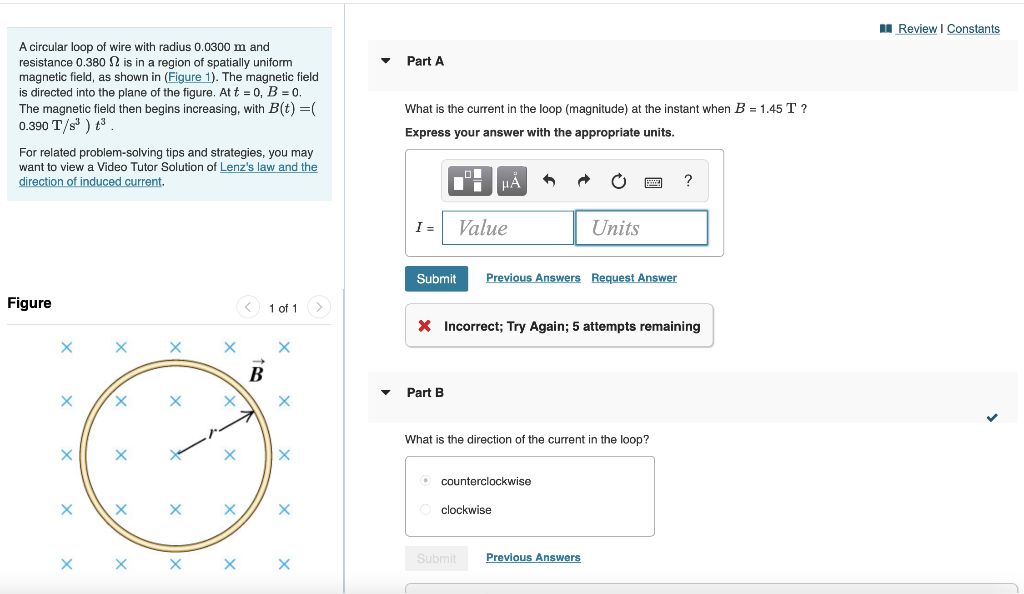The width and height of the screenshot is (1024, 594).
Task: Select the counterclockwise radio button
Action: point(425,480)
